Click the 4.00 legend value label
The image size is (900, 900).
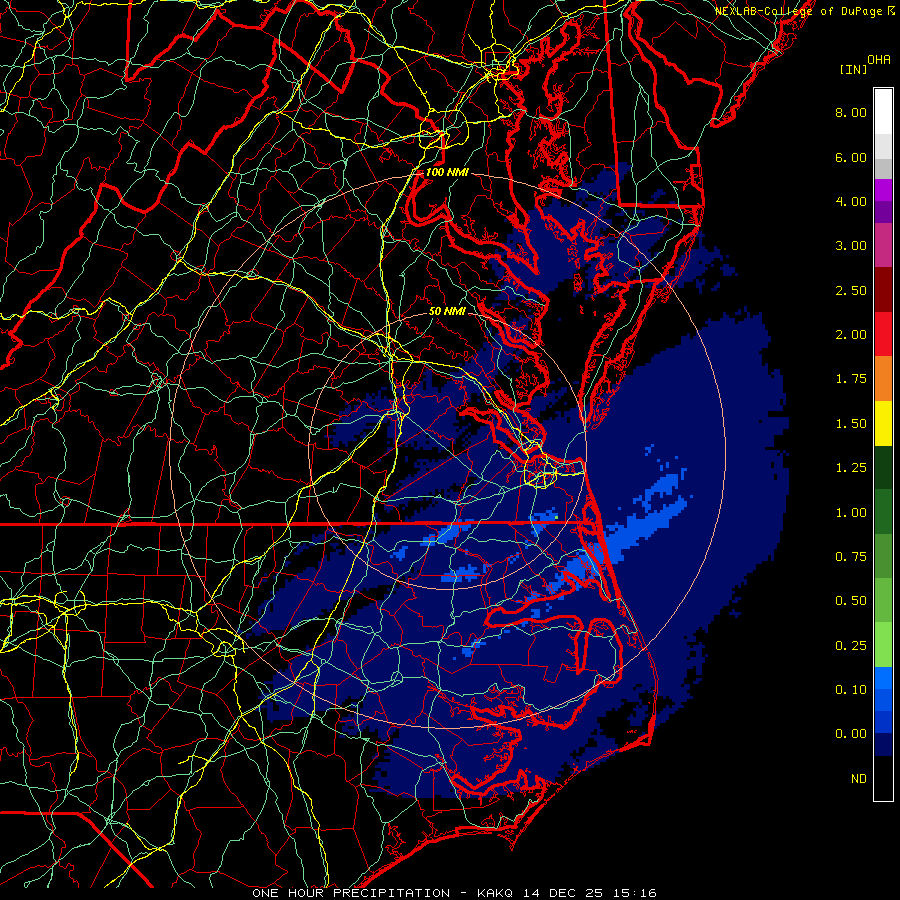point(851,201)
